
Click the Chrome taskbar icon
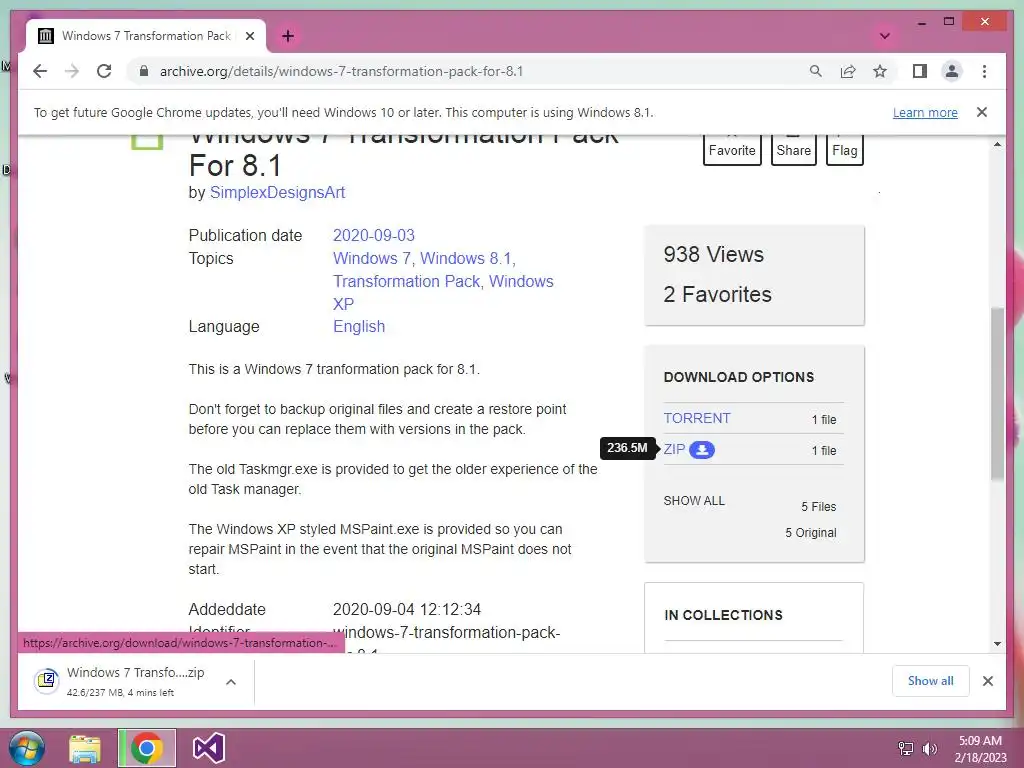147,748
